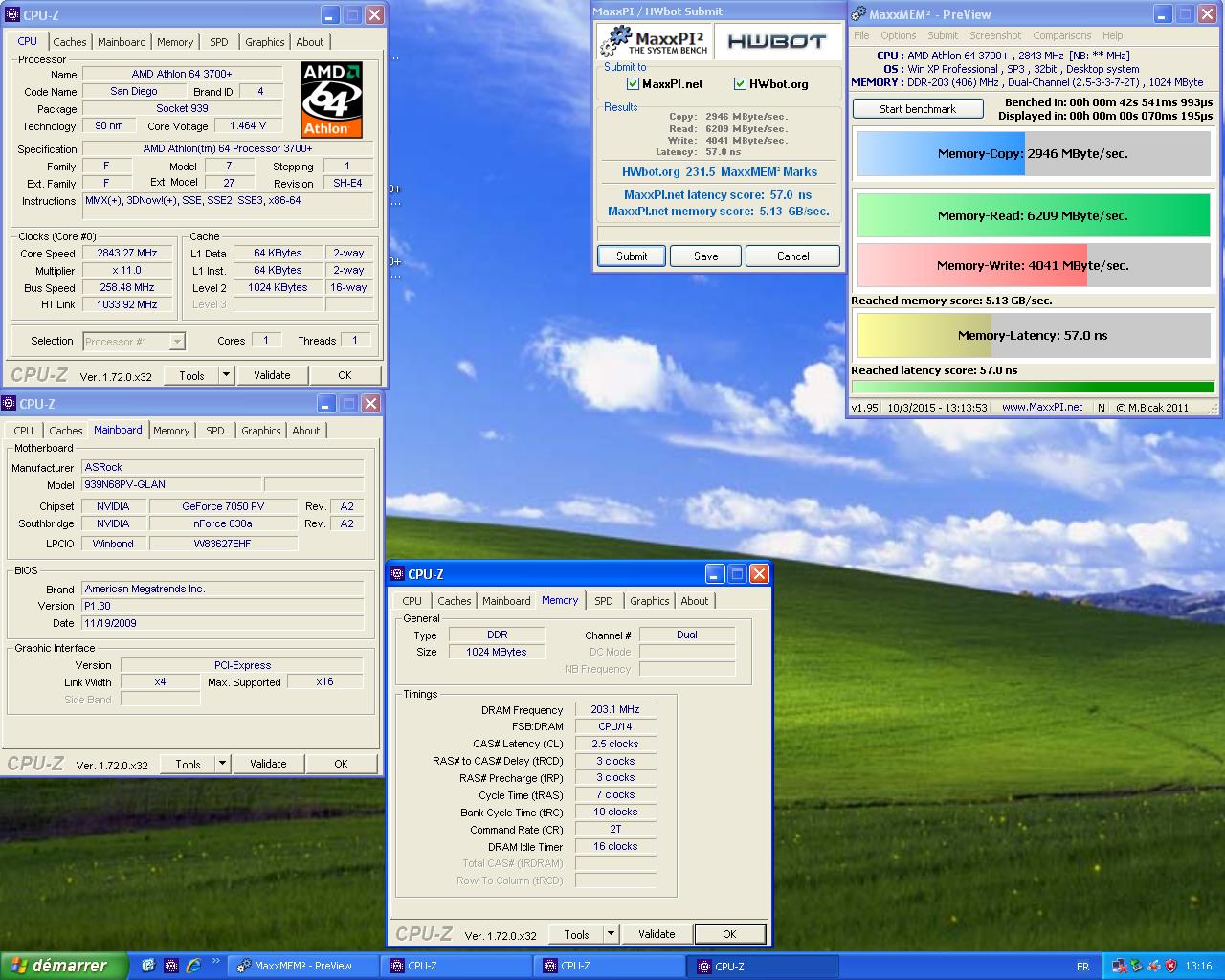Image resolution: width=1225 pixels, height=980 pixels.
Task: Click Tools button in CPU-Z Mainboard window
Action: (188, 764)
